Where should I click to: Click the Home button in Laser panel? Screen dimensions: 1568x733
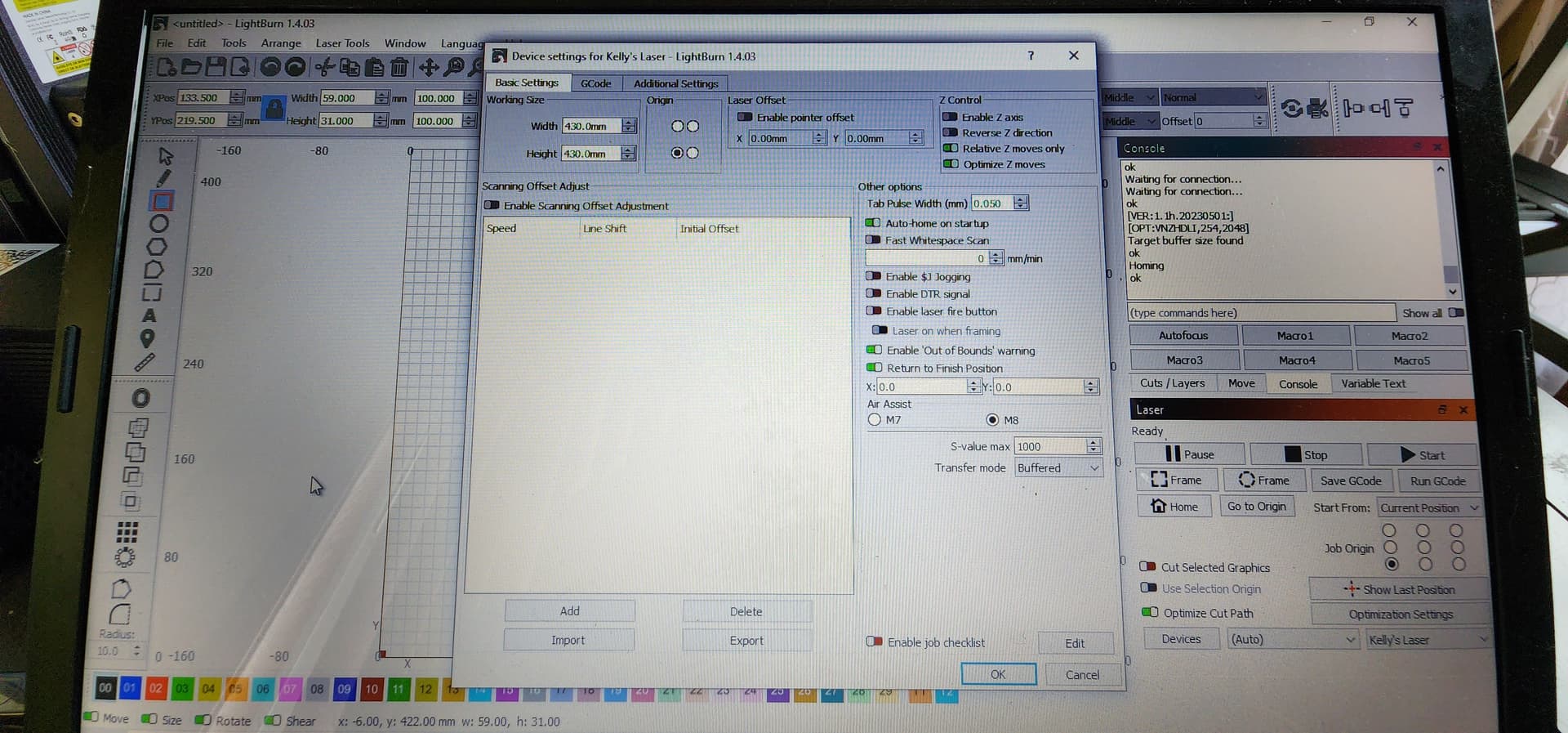click(x=1174, y=507)
